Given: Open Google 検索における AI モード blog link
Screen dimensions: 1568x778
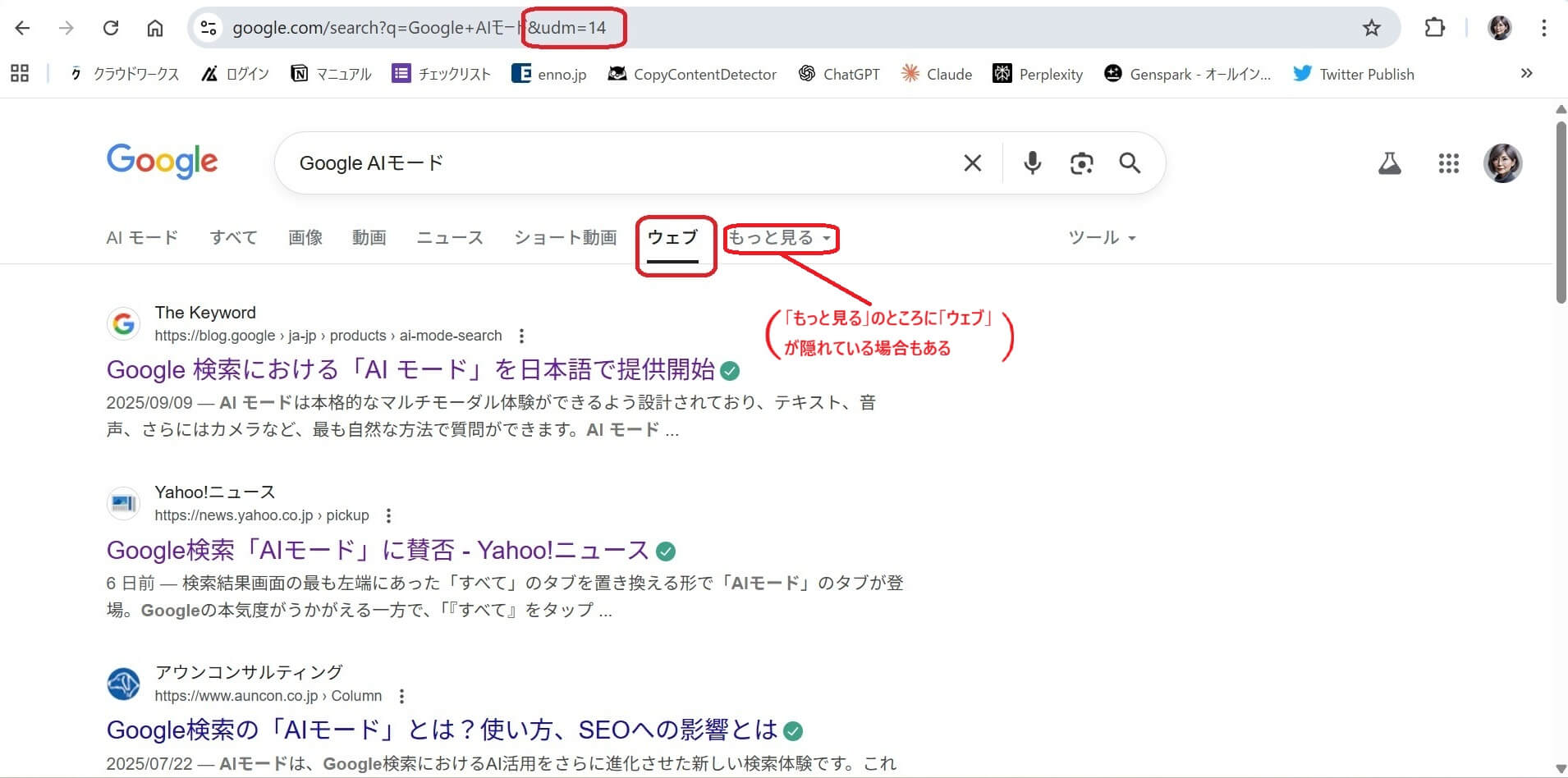Looking at the screenshot, I should (x=410, y=370).
